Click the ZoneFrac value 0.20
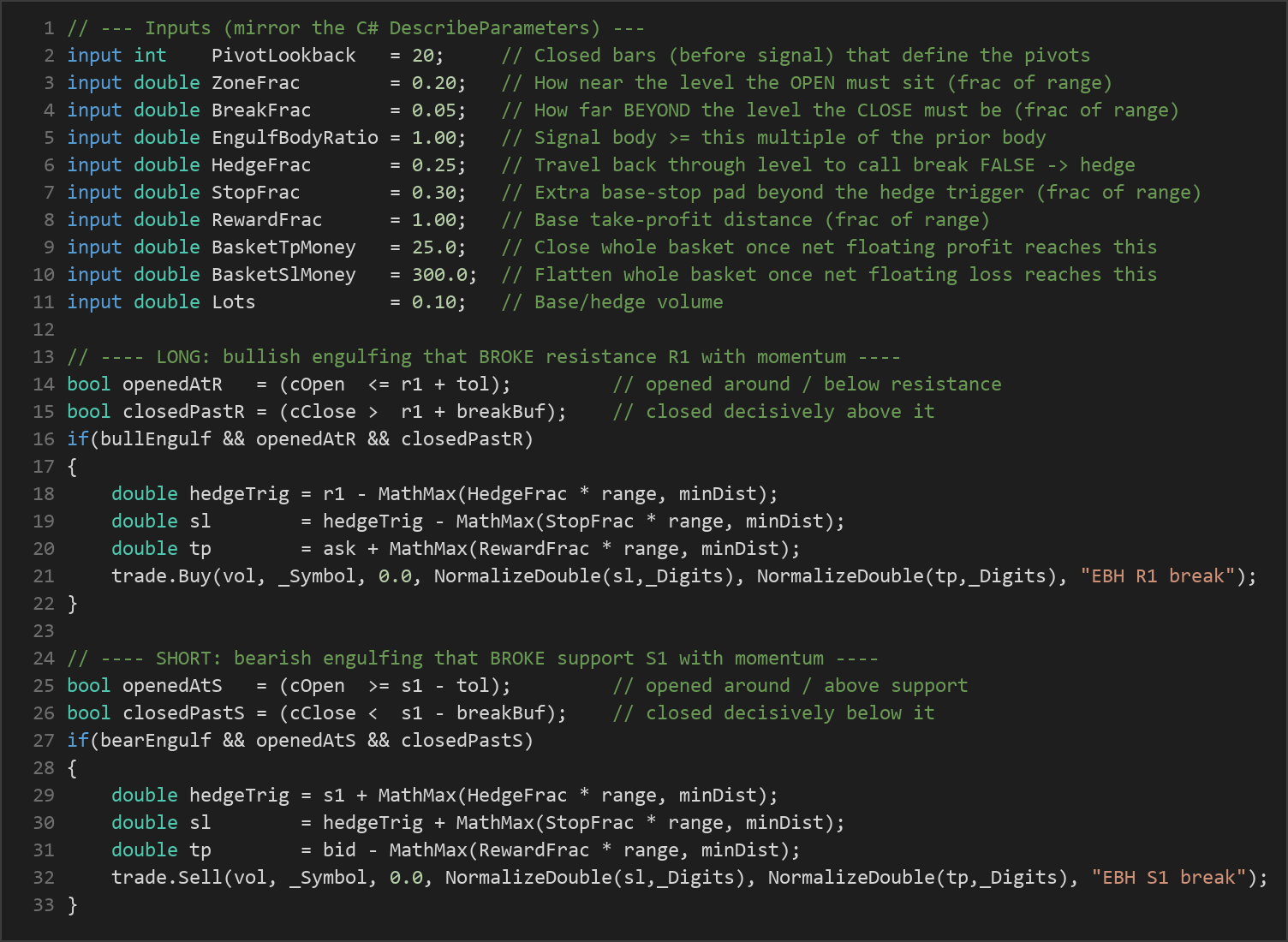The height and width of the screenshot is (942, 1288). click(x=433, y=83)
